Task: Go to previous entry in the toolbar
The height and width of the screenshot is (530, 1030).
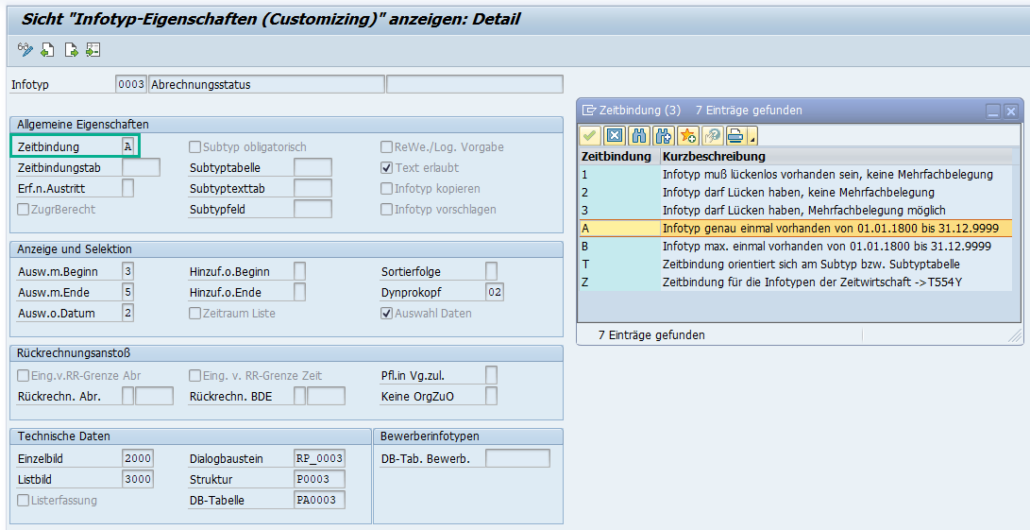Action: [x=48, y=49]
